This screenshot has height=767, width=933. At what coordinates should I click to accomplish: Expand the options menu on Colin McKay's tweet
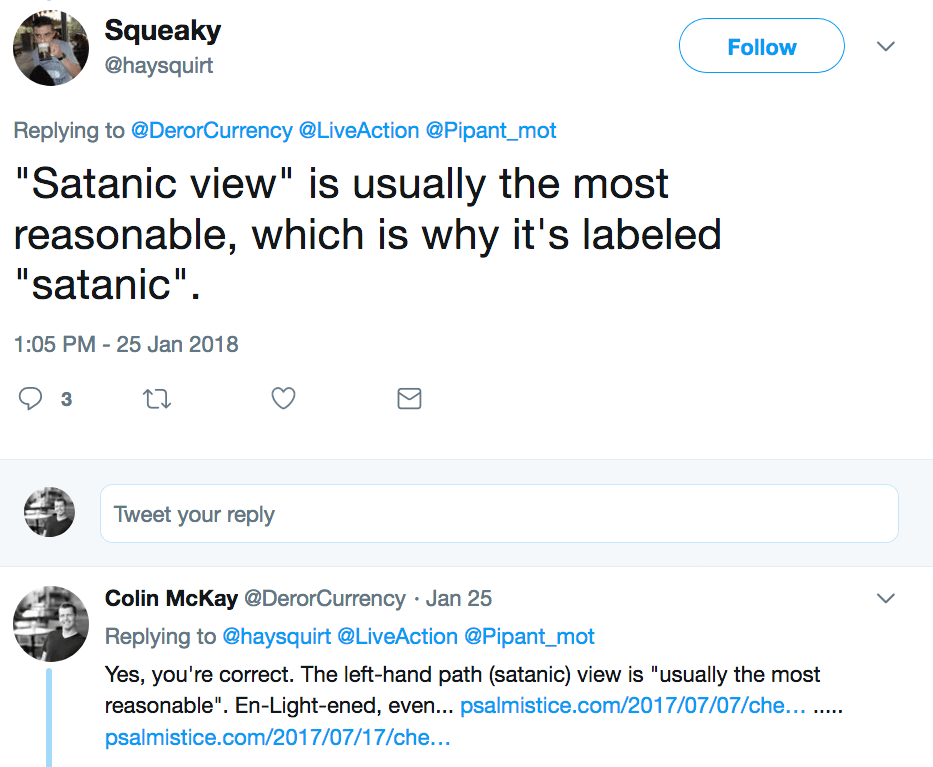[x=886, y=597]
